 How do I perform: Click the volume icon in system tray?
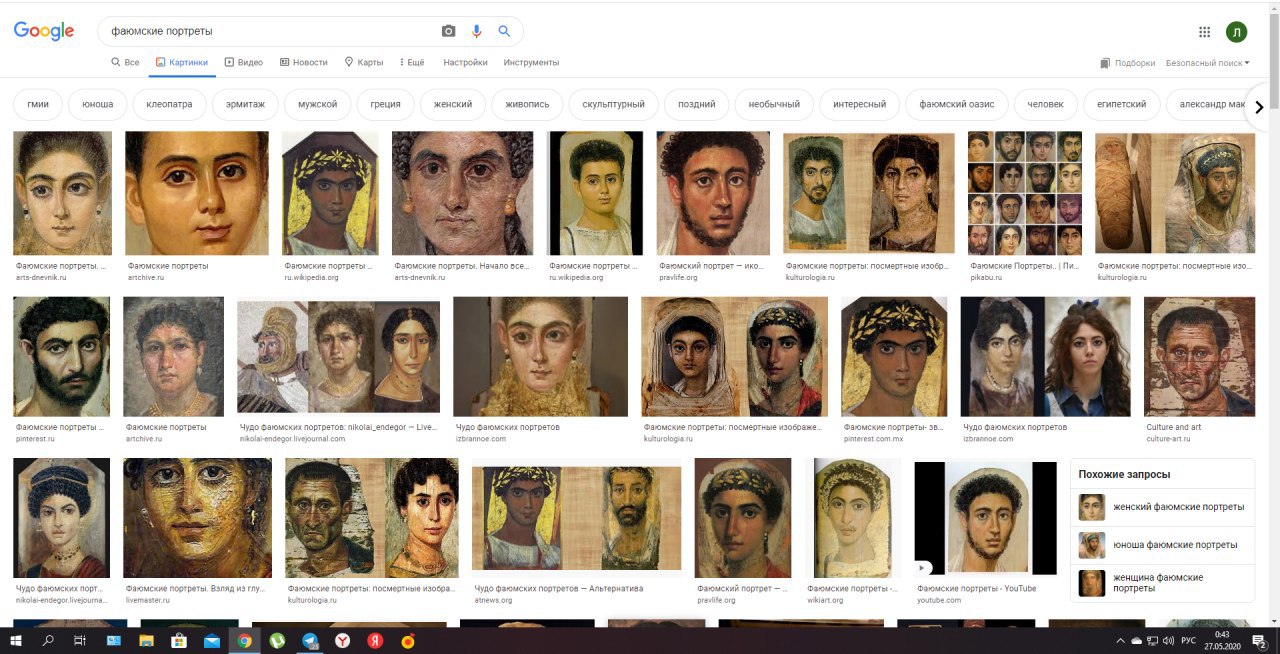tap(1169, 641)
